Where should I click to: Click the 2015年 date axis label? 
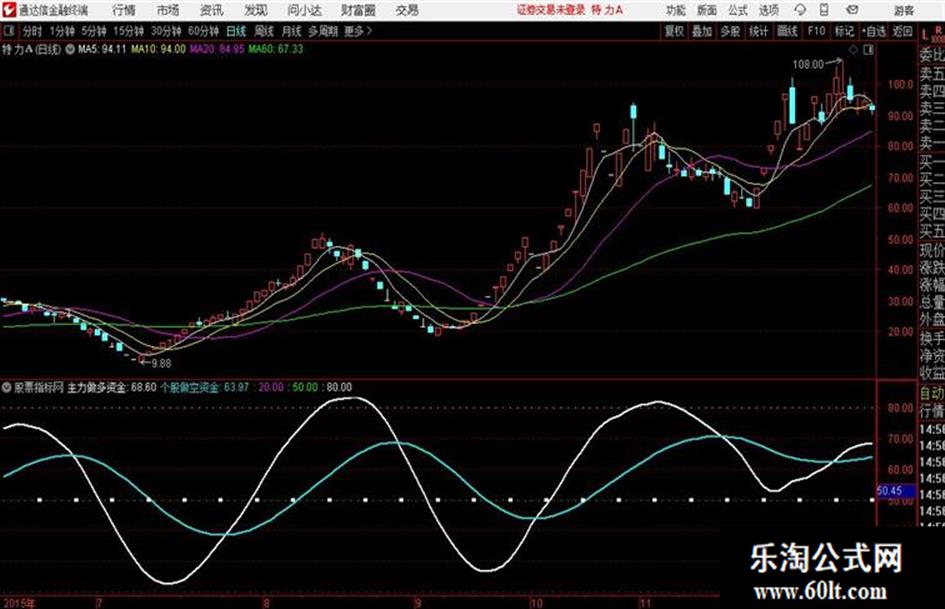(18, 603)
